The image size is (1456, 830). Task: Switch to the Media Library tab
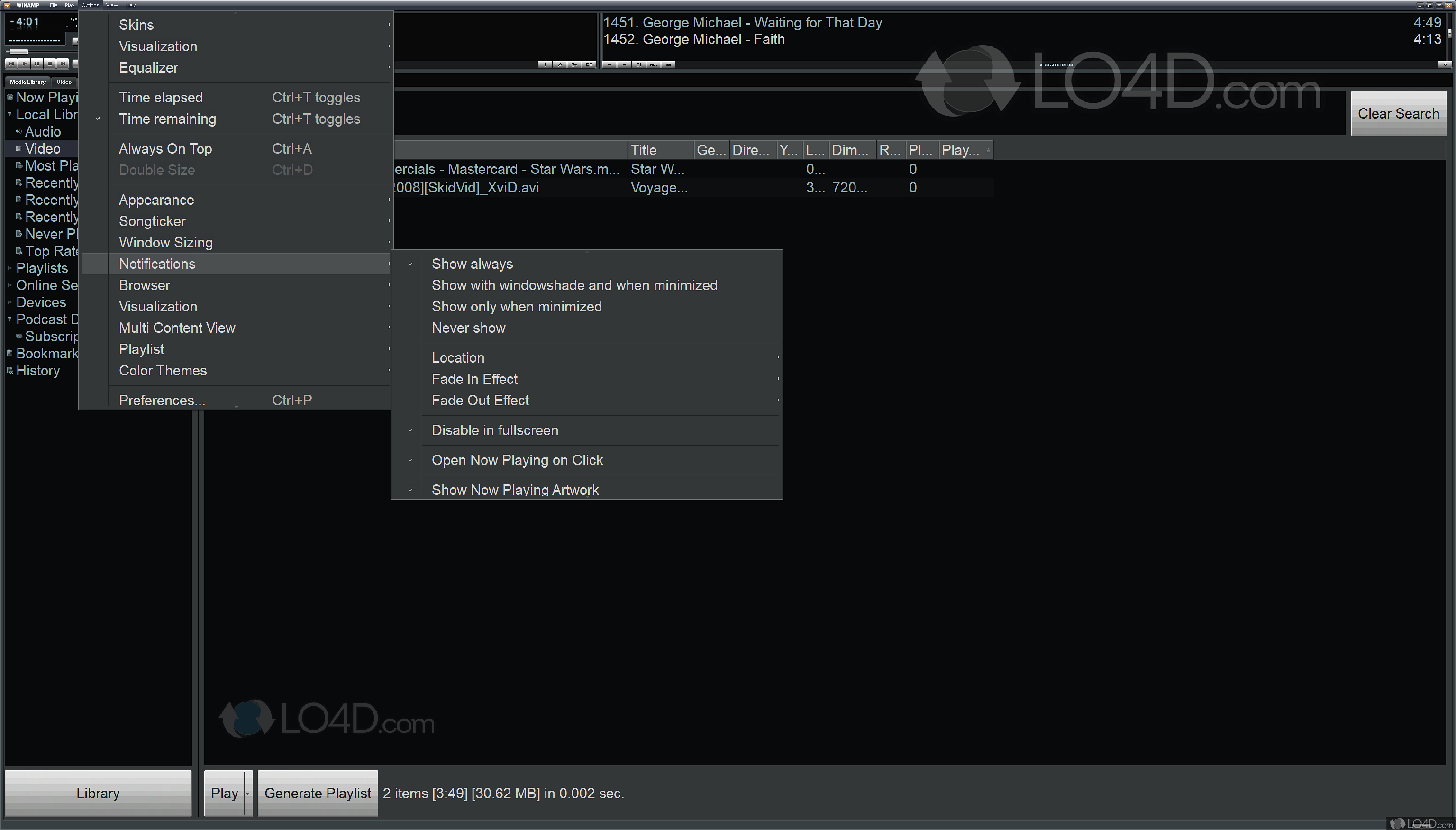pyautogui.click(x=28, y=82)
